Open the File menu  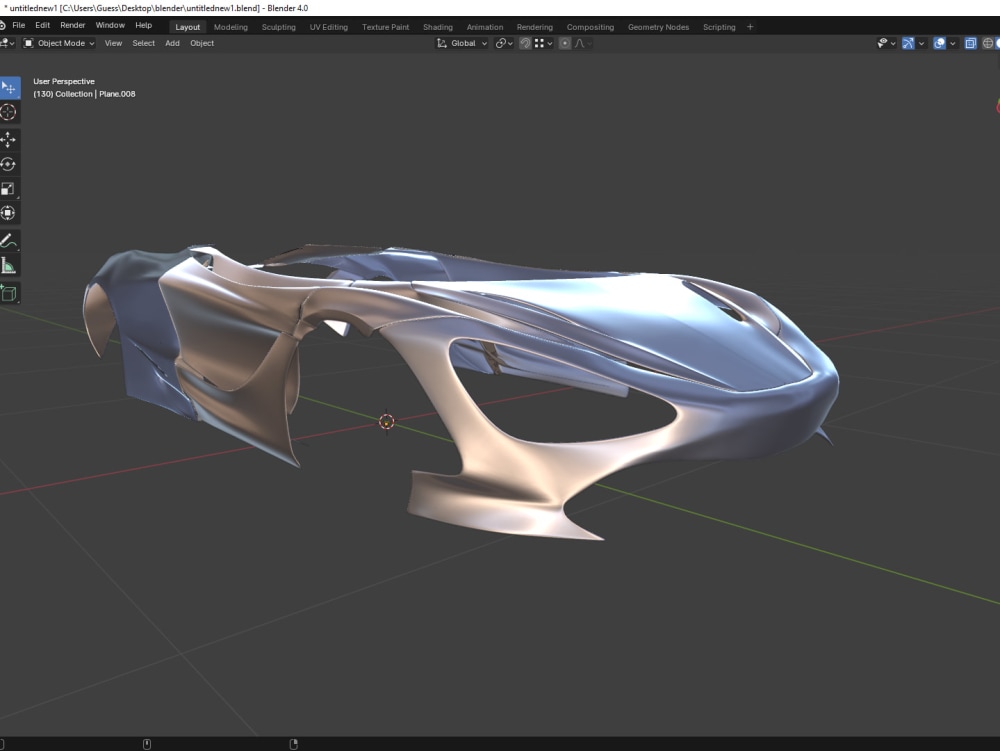pyautogui.click(x=18, y=26)
